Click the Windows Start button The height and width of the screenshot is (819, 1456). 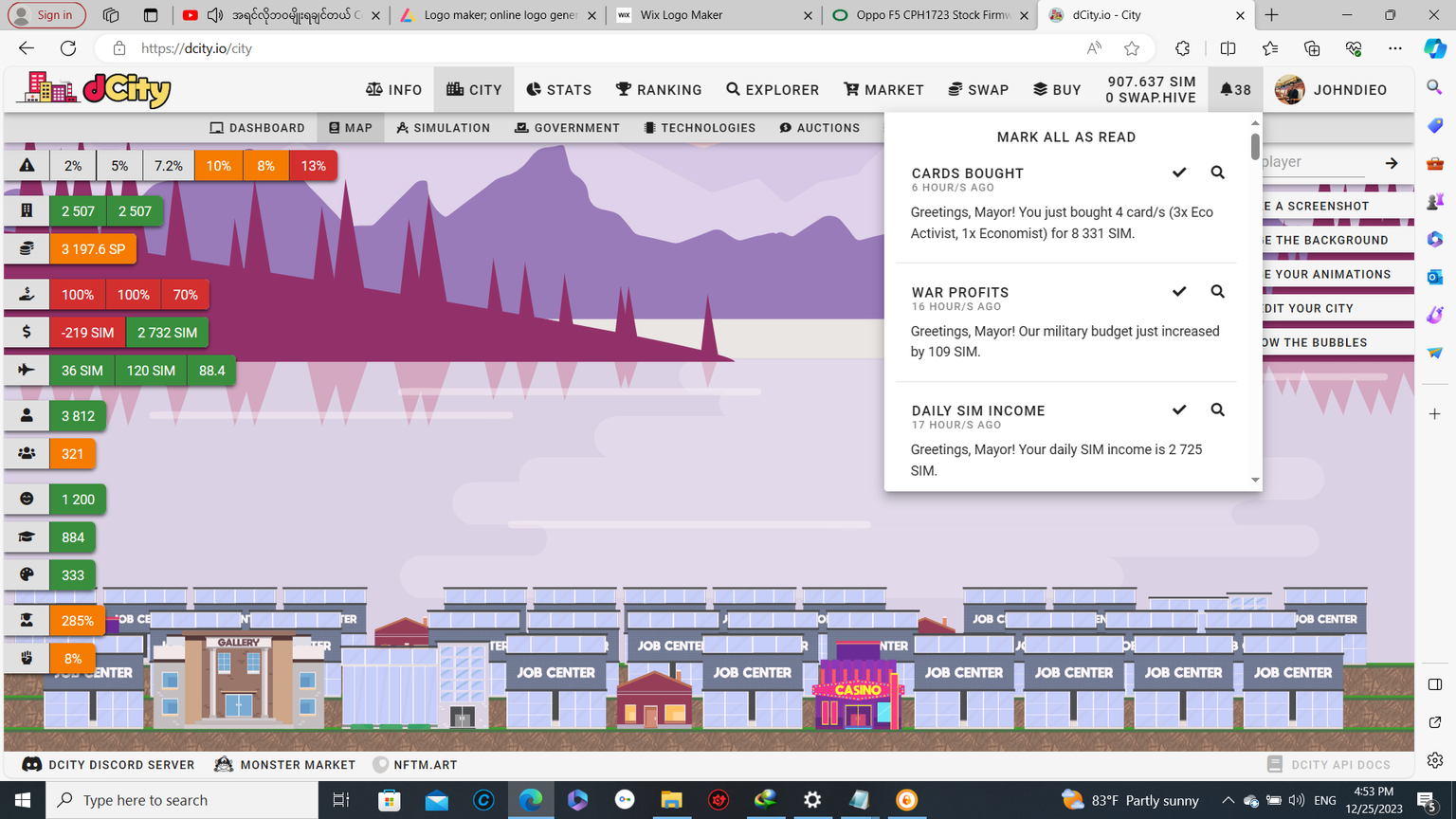[x=23, y=800]
